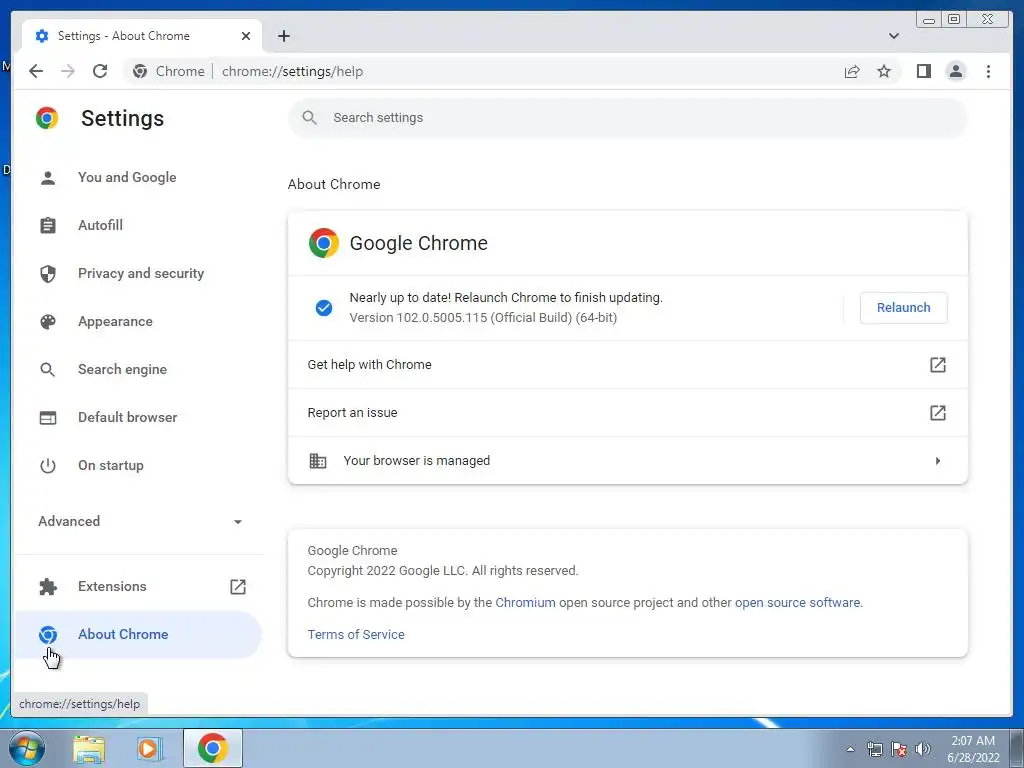
Task: Open Report an issue
Action: [628, 413]
